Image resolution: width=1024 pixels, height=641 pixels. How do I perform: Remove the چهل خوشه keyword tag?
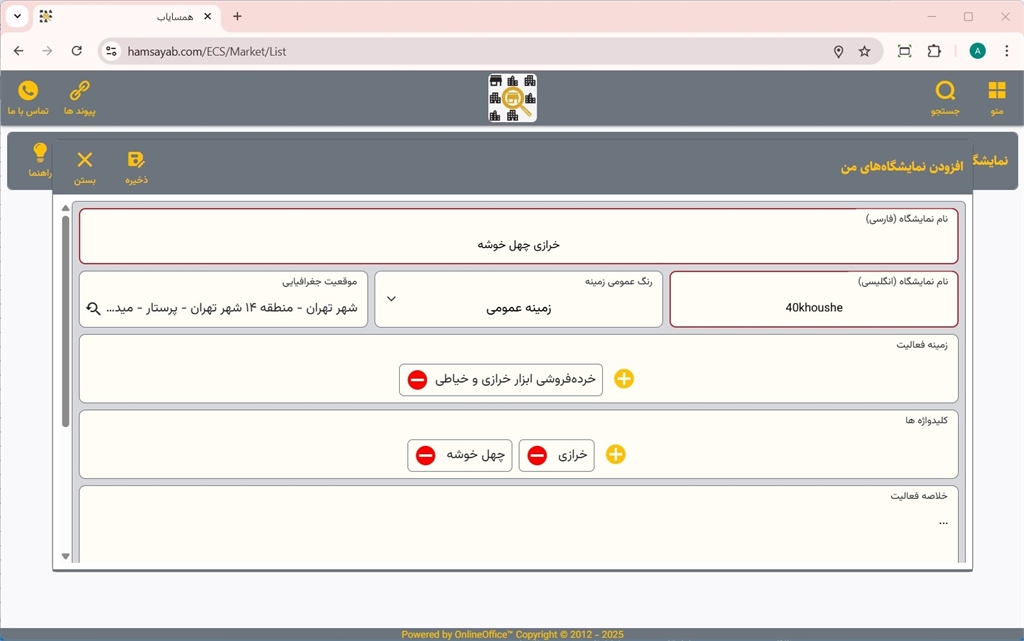425,455
